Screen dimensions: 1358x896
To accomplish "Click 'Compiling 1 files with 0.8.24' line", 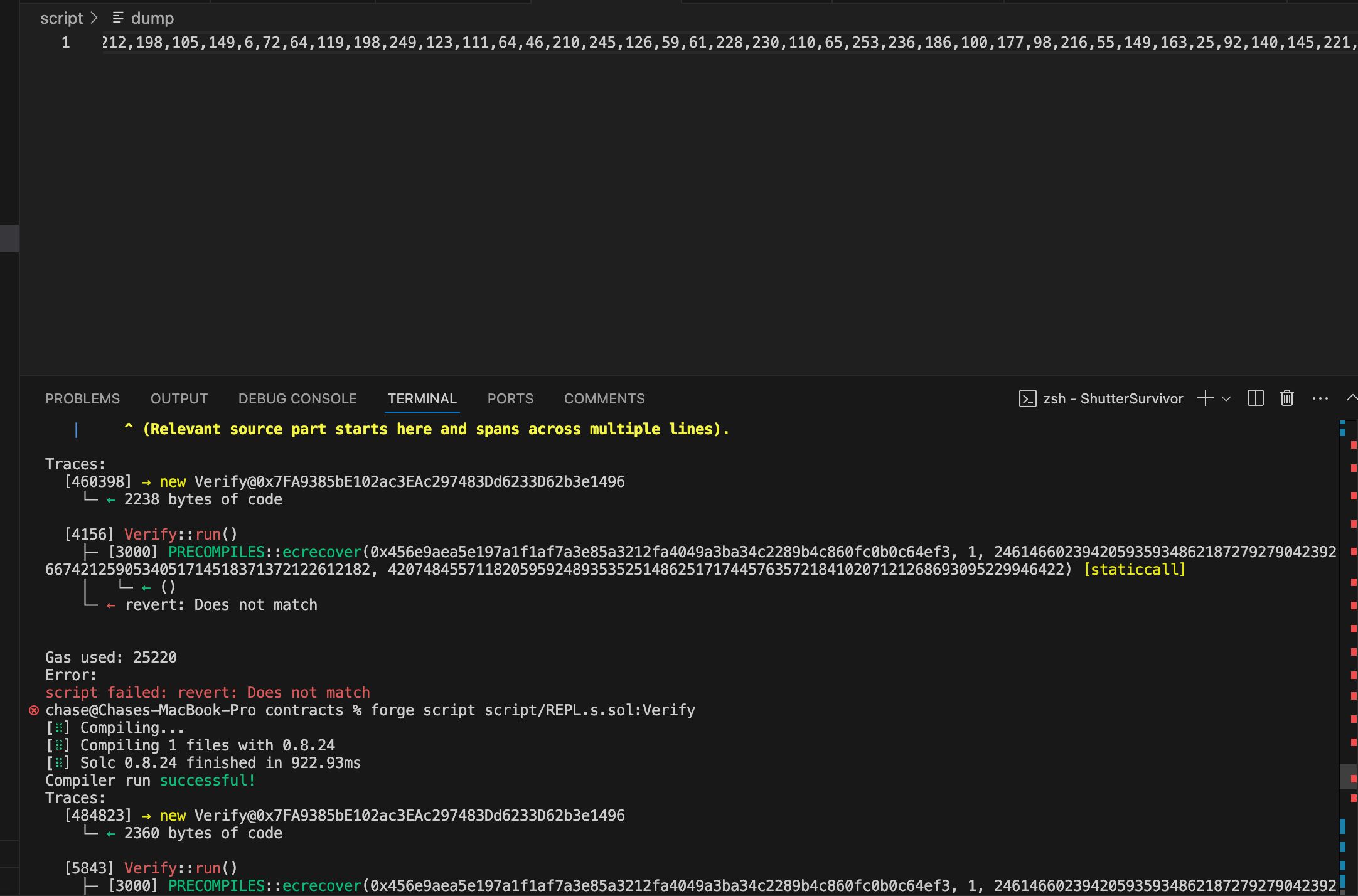I will pos(190,745).
